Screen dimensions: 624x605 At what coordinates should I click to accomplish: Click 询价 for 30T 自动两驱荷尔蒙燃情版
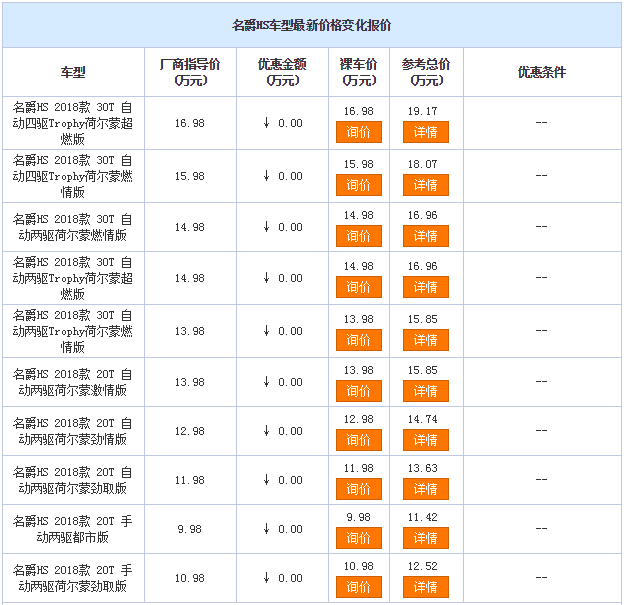coord(359,236)
